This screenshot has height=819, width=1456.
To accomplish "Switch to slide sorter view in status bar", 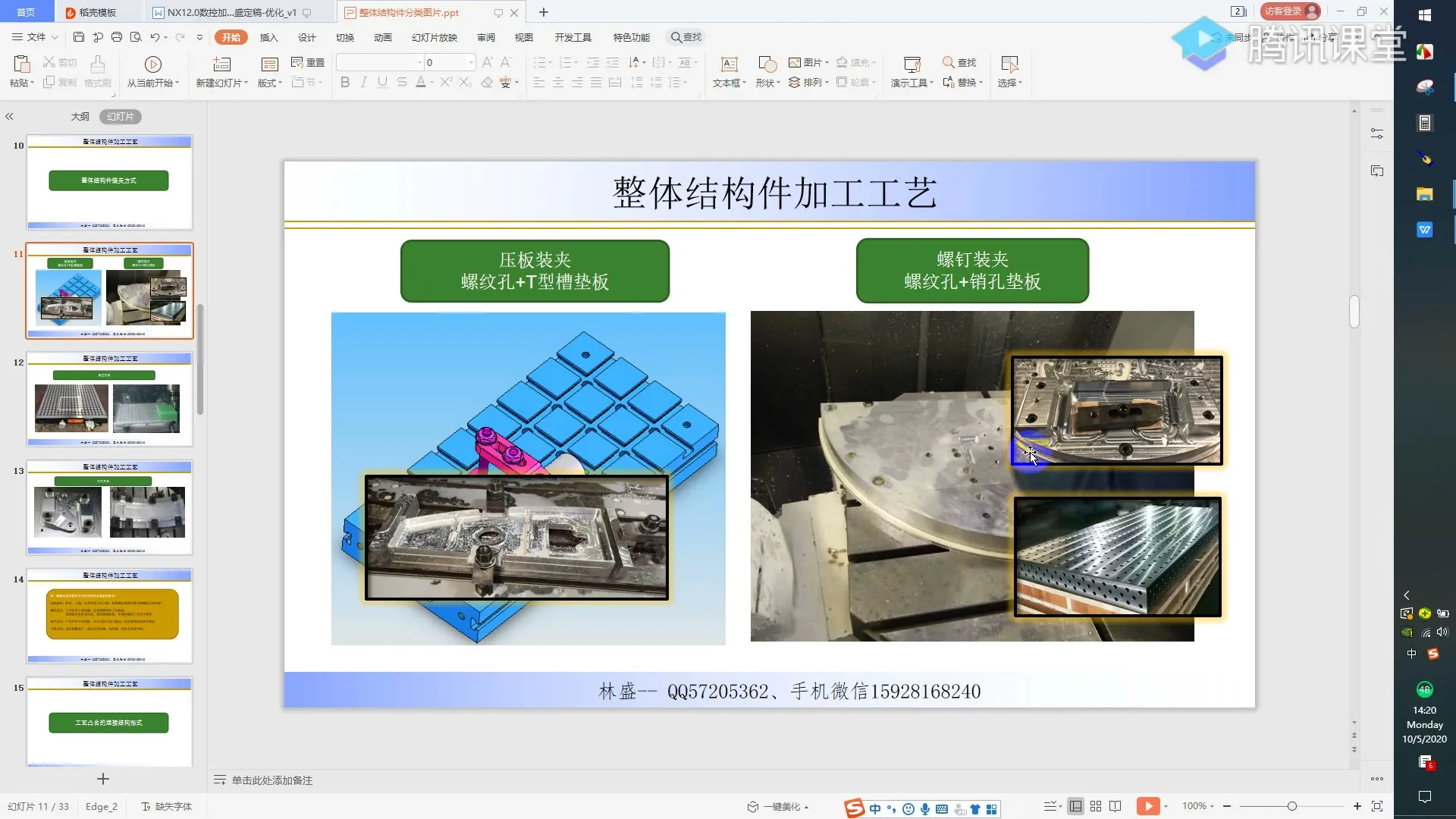I will [x=1096, y=806].
